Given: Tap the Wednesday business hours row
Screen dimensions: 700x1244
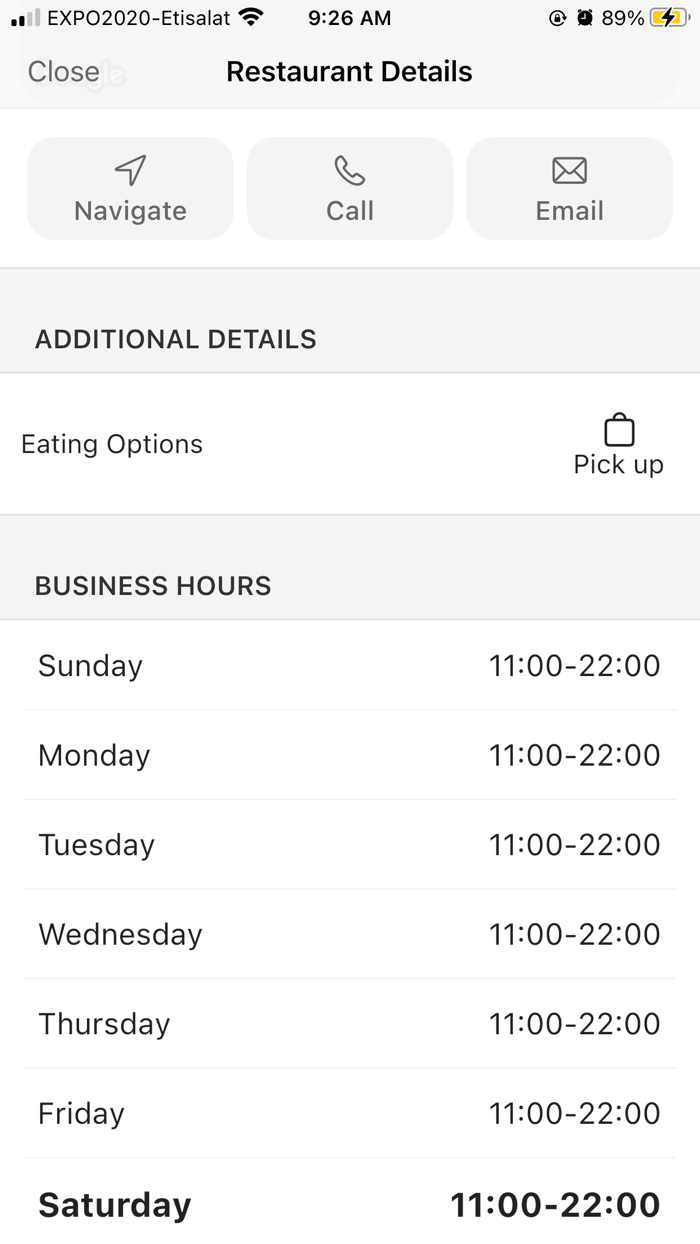Looking at the screenshot, I should tap(350, 934).
